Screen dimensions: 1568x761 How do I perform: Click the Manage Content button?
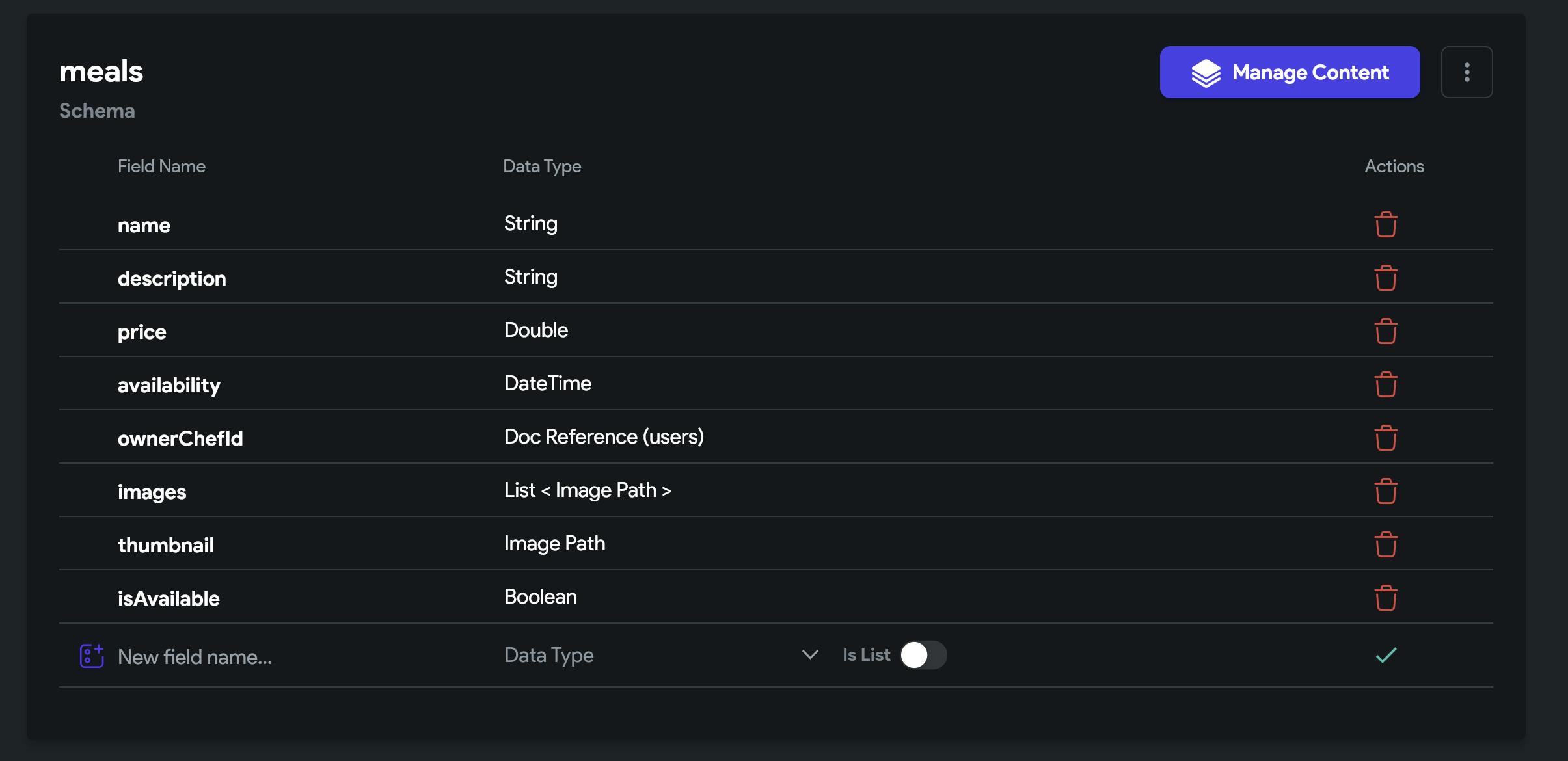(x=1290, y=72)
